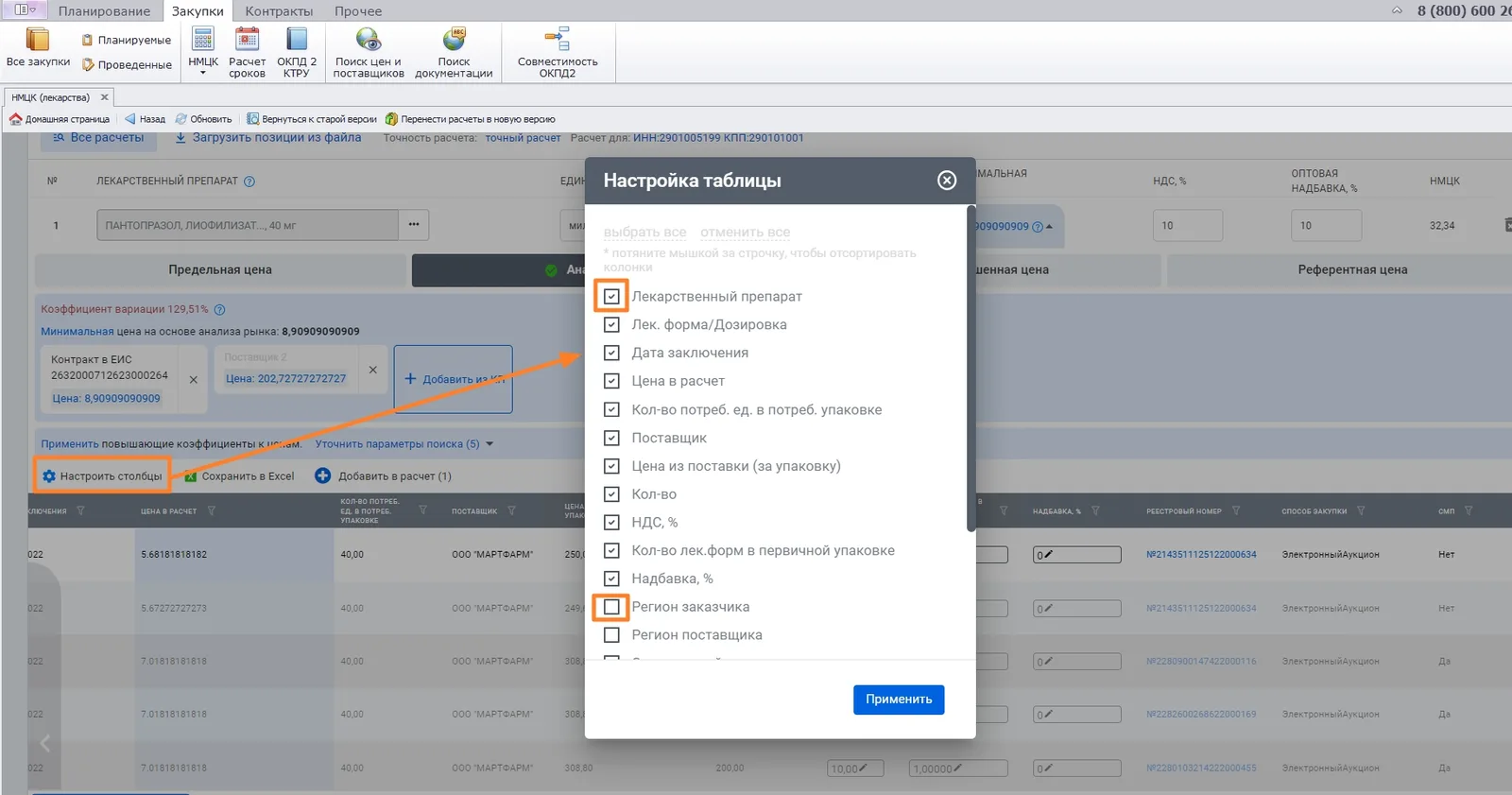Viewport: 1512px width, 795px height.
Task: Close the Настройка таблицы dialog
Action: tap(947, 181)
